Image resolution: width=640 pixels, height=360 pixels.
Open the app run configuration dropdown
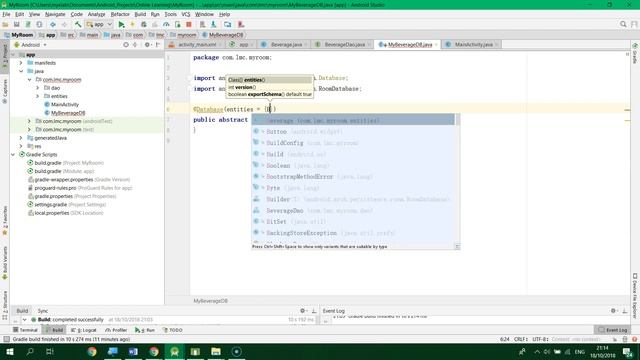(x=99, y=24)
